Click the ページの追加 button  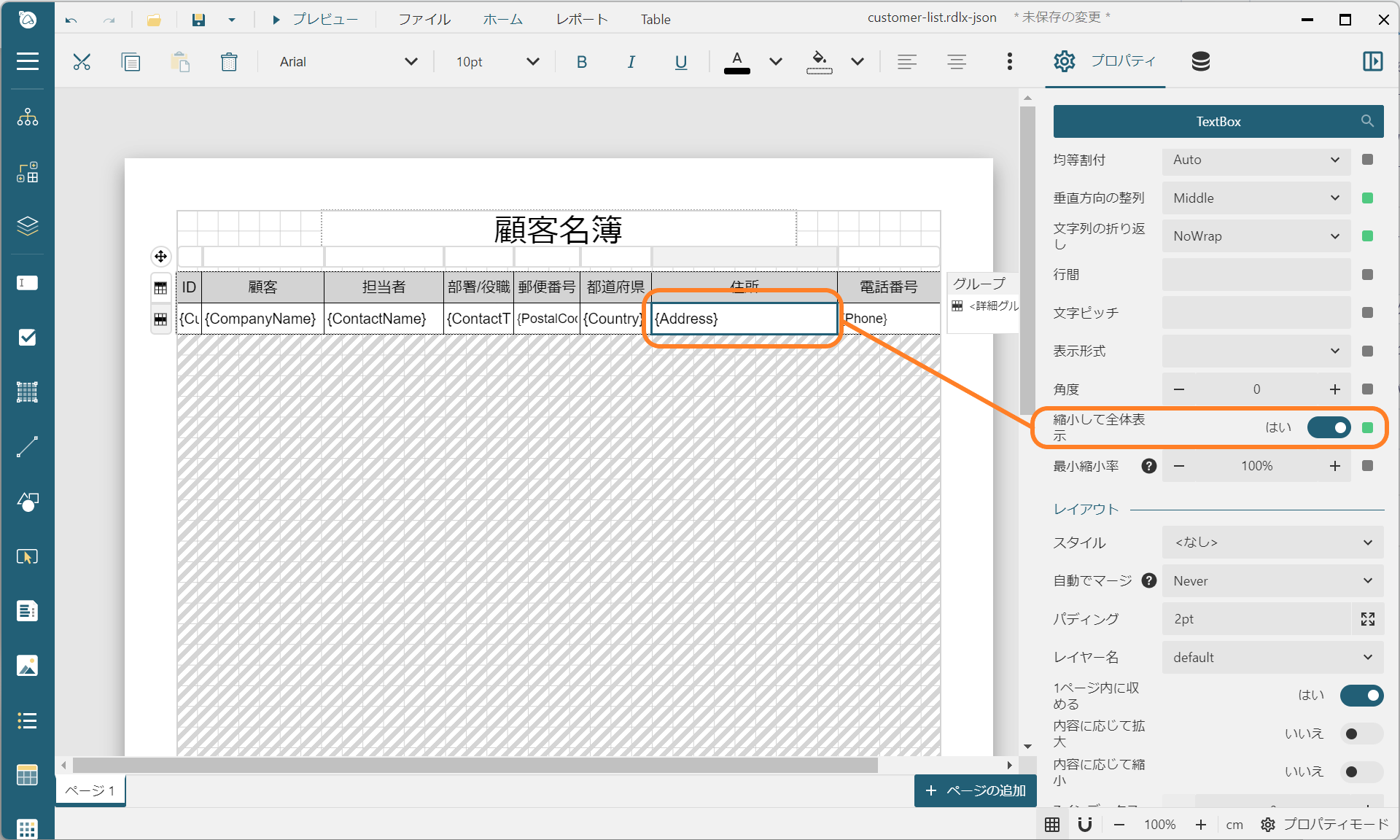pyautogui.click(x=976, y=790)
